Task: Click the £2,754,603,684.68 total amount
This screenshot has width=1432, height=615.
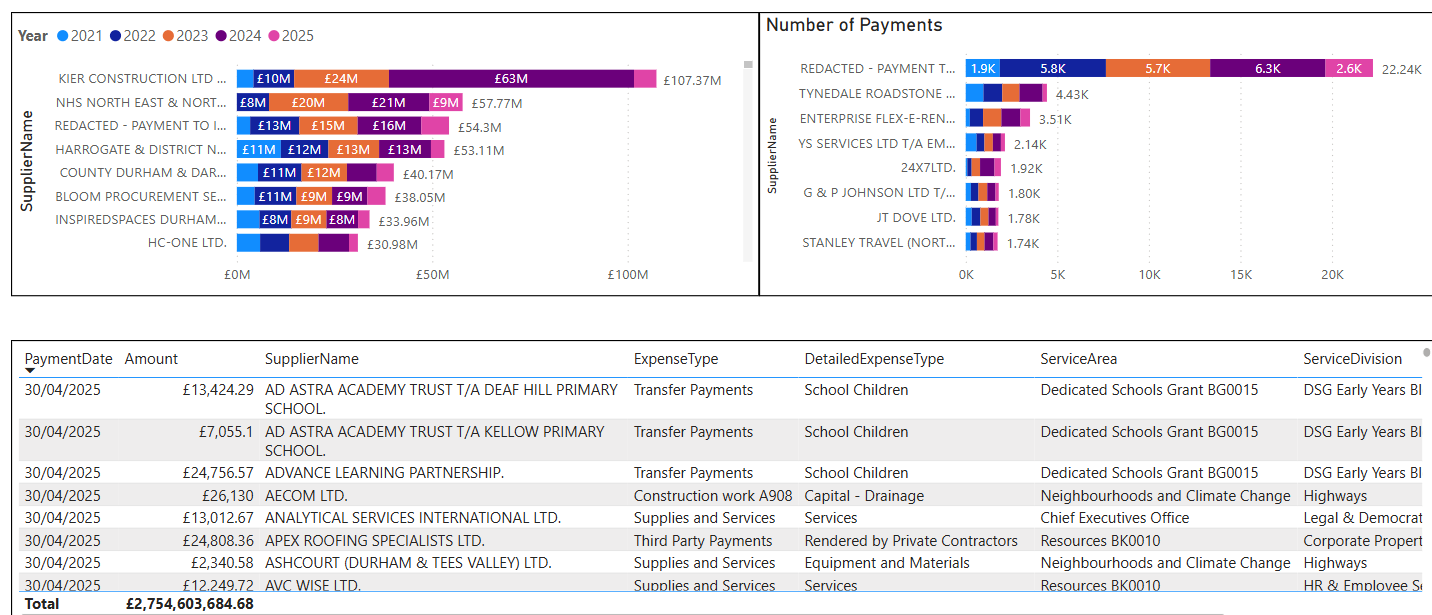Action: 190,603
